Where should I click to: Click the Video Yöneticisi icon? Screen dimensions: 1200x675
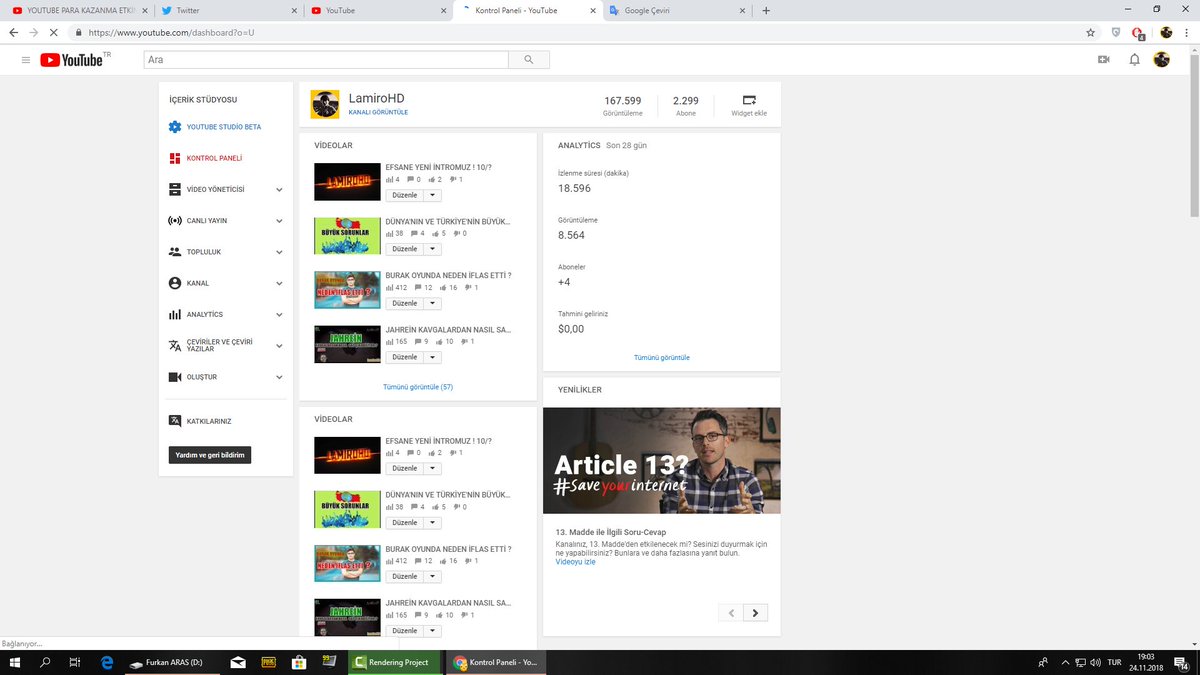[x=175, y=189]
